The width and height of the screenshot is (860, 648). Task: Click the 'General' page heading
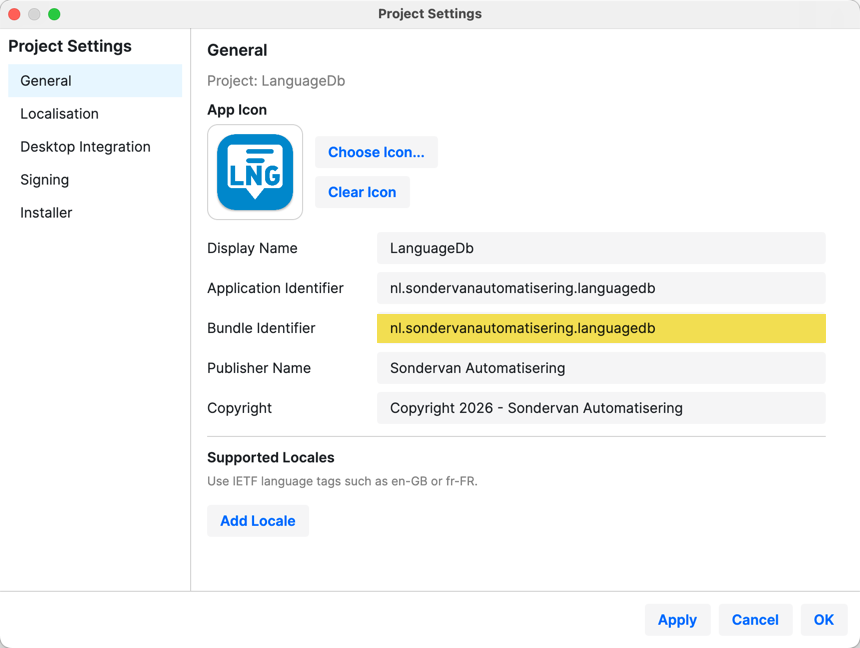[x=237, y=50]
